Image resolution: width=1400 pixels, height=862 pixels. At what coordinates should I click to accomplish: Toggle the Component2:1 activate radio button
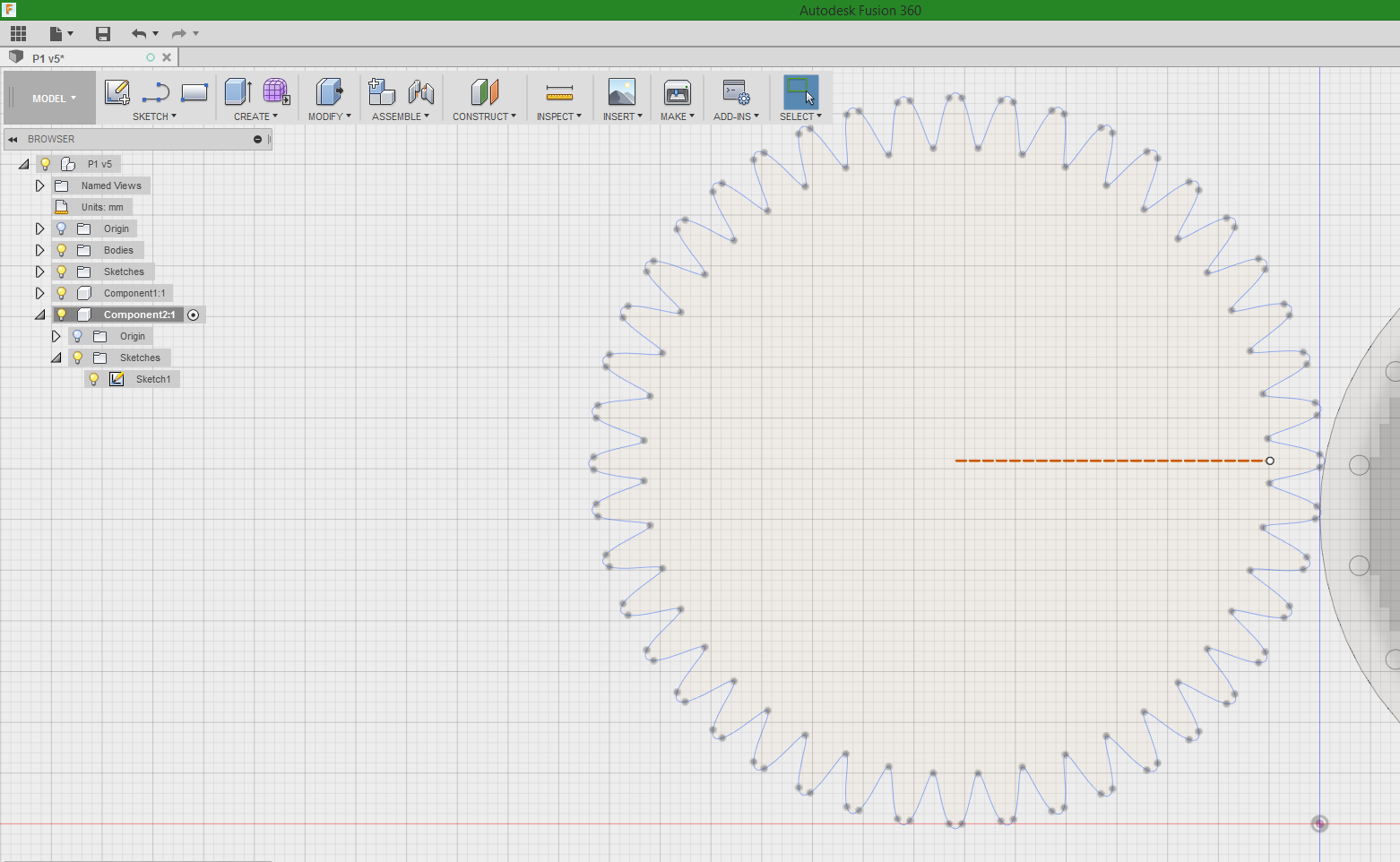click(194, 315)
